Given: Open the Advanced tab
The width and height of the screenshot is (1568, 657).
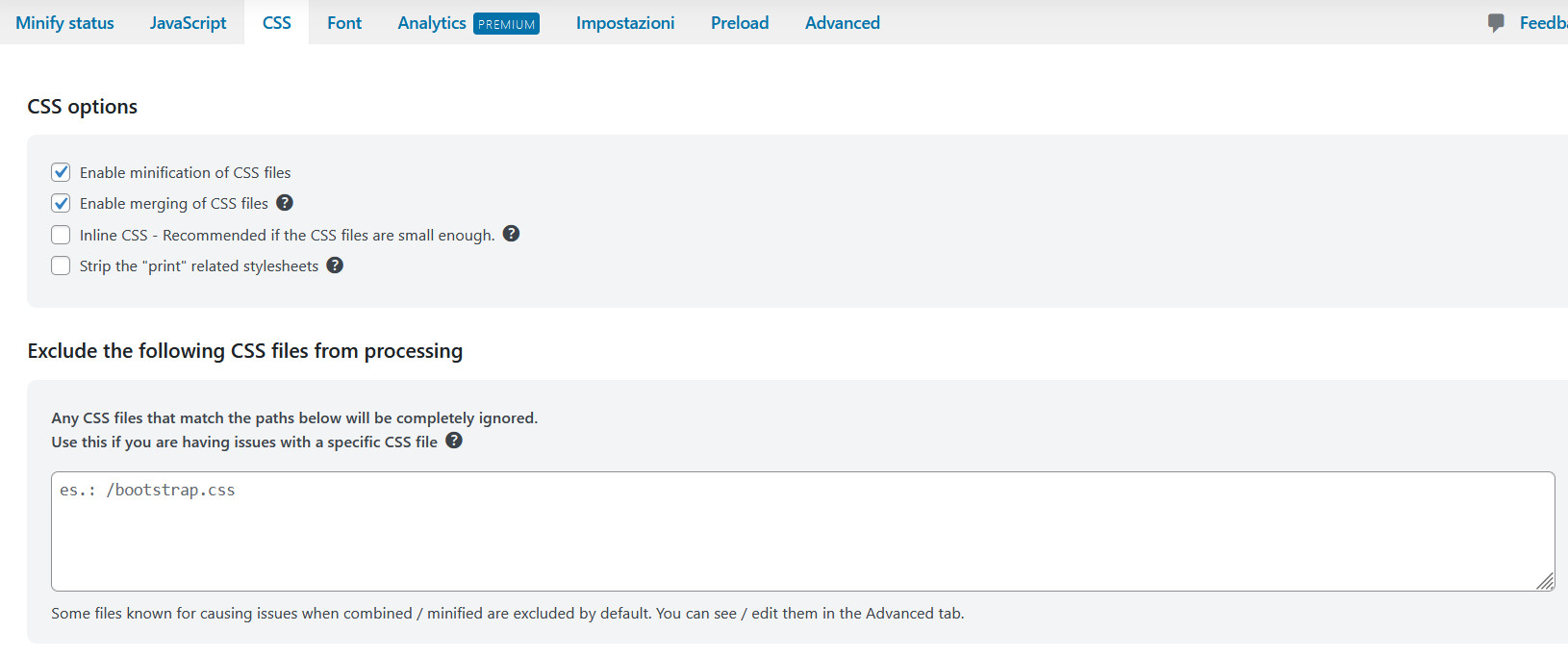Looking at the screenshot, I should point(843,22).
